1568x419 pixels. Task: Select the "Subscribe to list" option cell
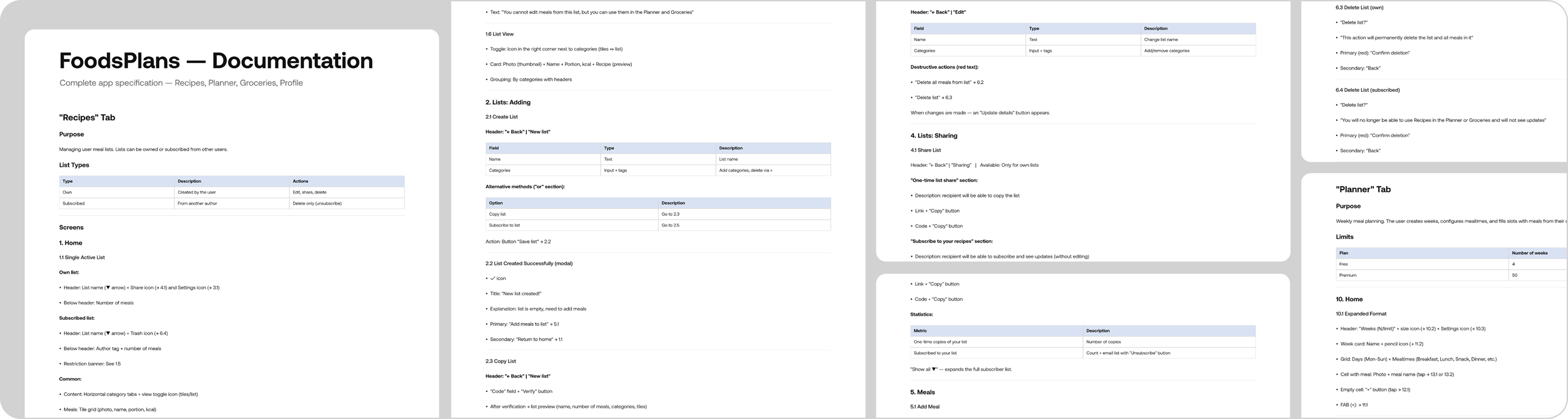[572, 225]
